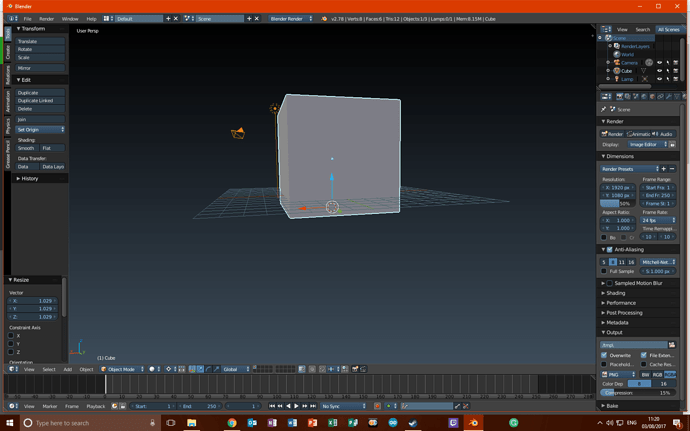The height and width of the screenshot is (431, 690).
Task: Click the Lamp data icon in outliner
Action: coord(645,79)
